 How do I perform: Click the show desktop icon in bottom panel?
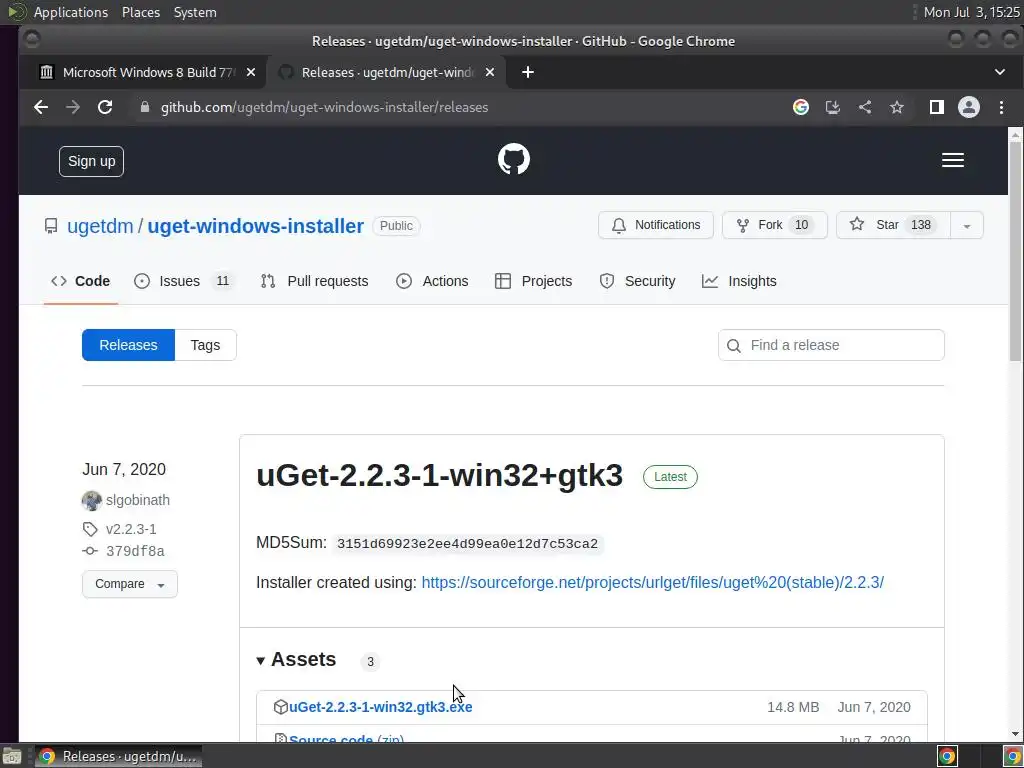12,756
